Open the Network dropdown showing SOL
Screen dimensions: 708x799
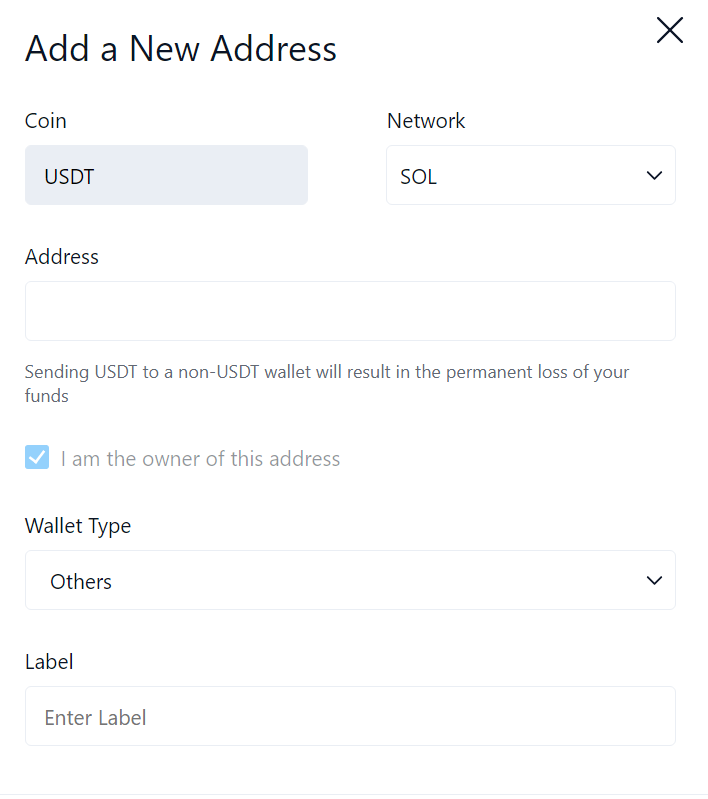click(530, 176)
